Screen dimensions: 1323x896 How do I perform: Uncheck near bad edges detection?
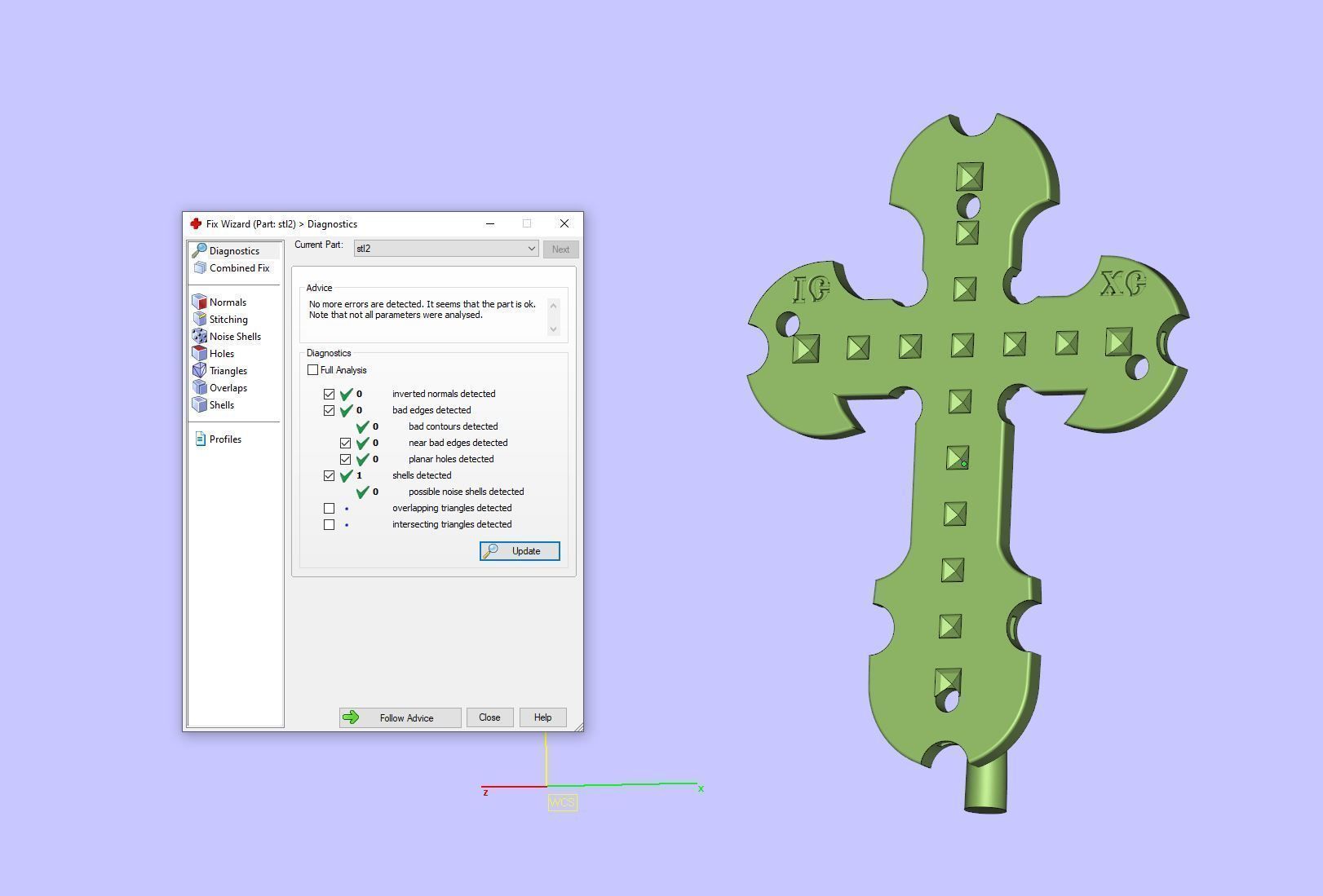pyautogui.click(x=345, y=443)
